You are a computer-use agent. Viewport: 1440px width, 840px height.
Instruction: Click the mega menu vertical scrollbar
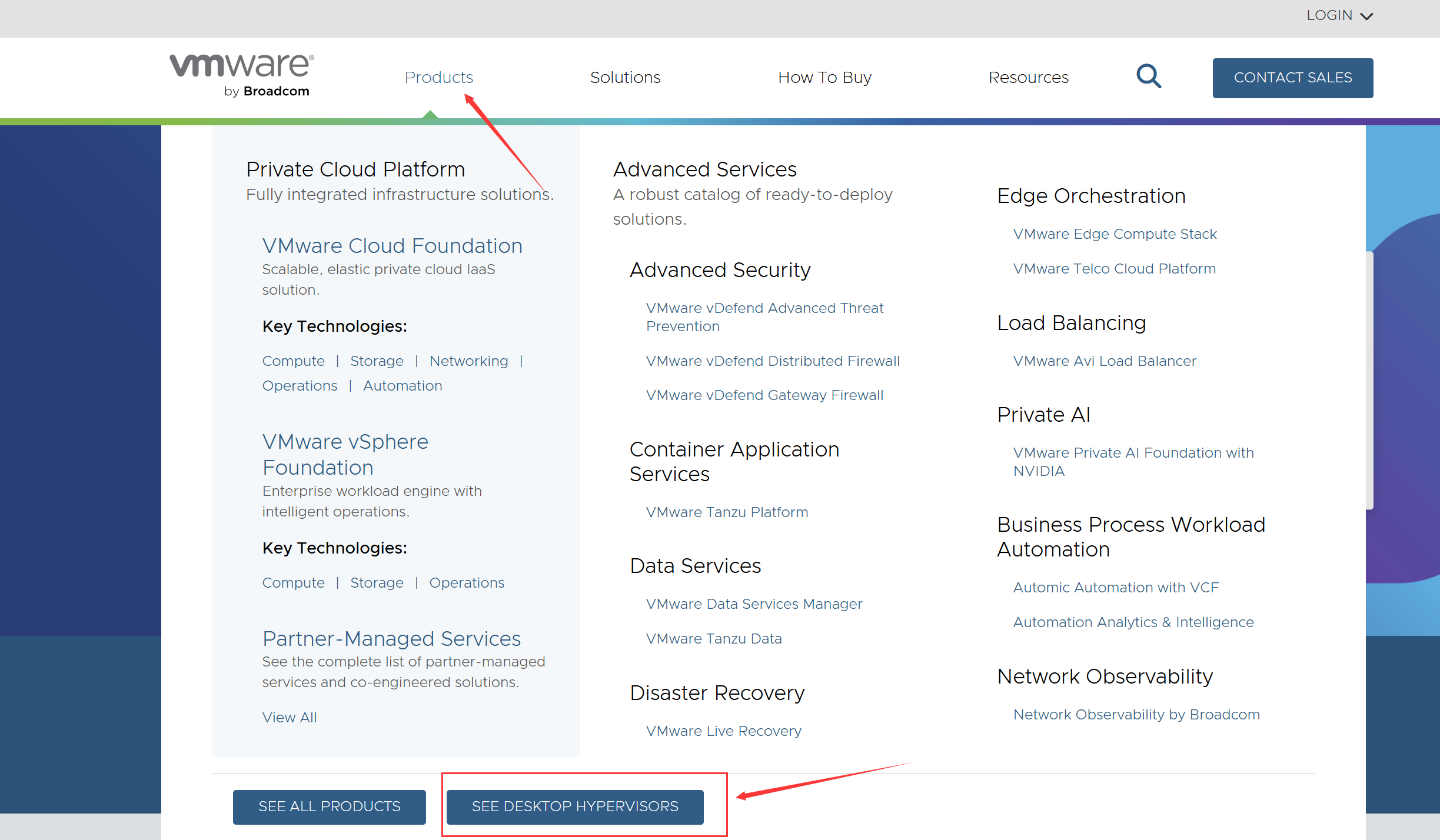click(x=1369, y=380)
